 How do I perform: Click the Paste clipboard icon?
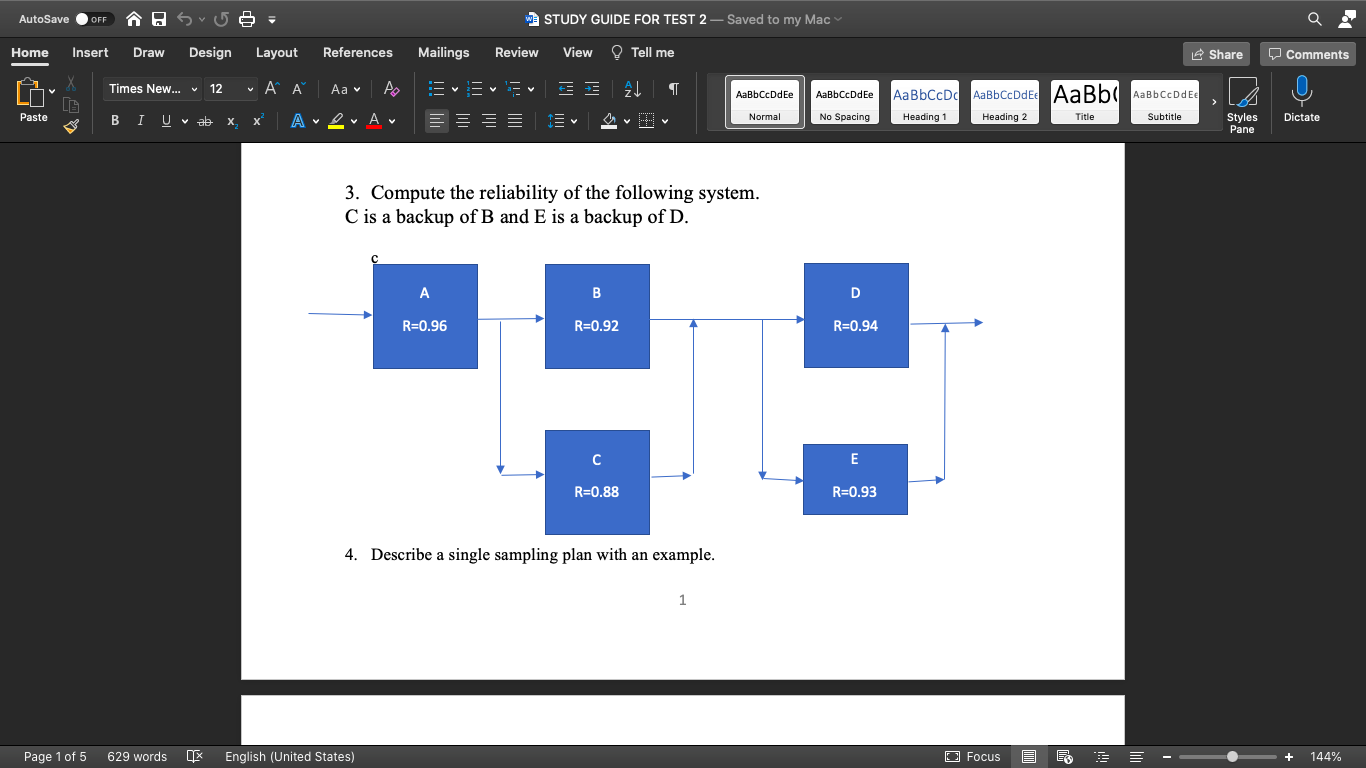coord(28,94)
